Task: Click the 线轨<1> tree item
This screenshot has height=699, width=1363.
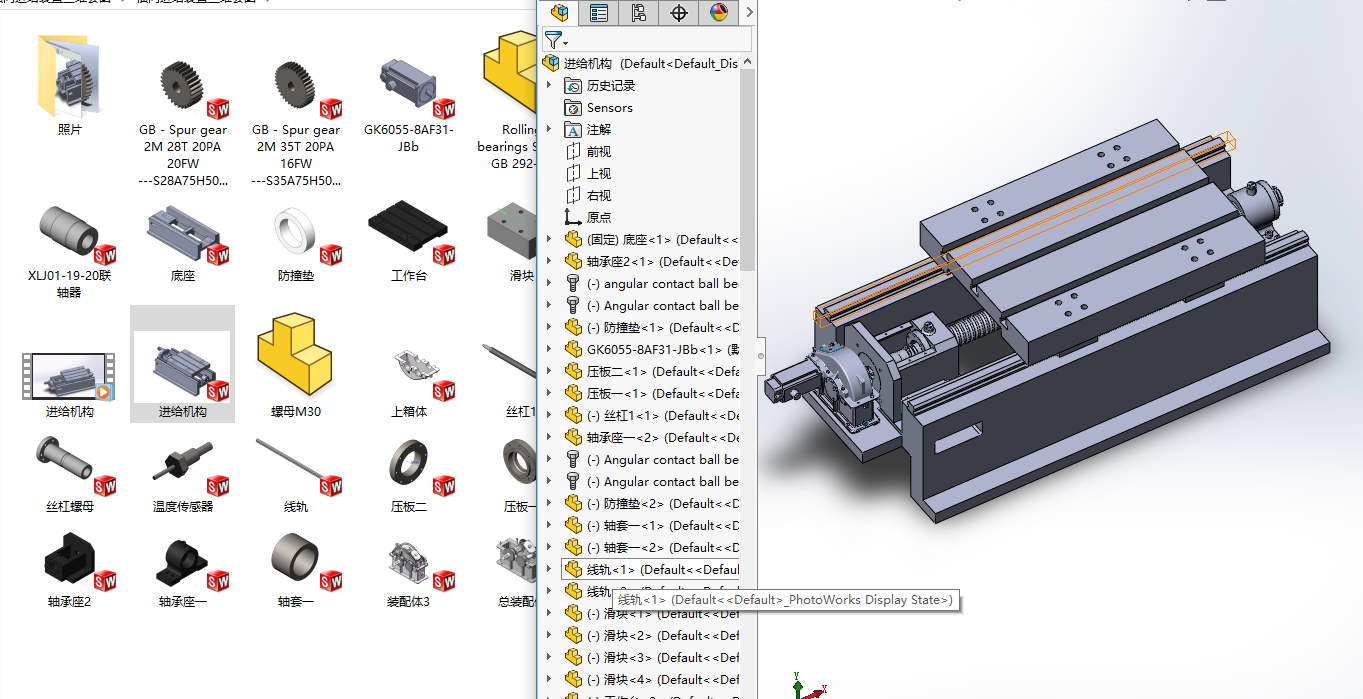Action: tap(660, 570)
